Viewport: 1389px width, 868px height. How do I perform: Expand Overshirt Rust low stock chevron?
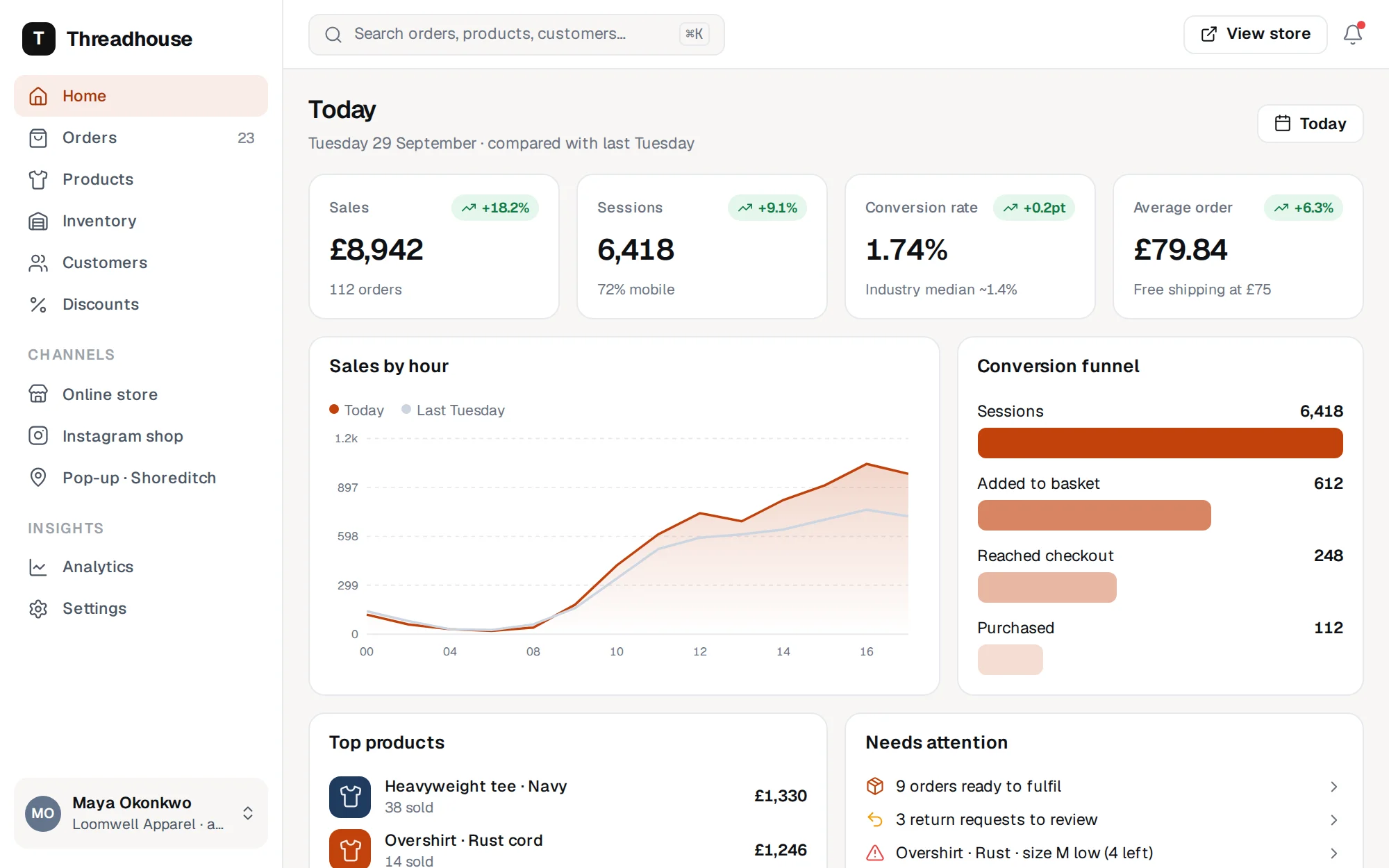pos(1333,853)
